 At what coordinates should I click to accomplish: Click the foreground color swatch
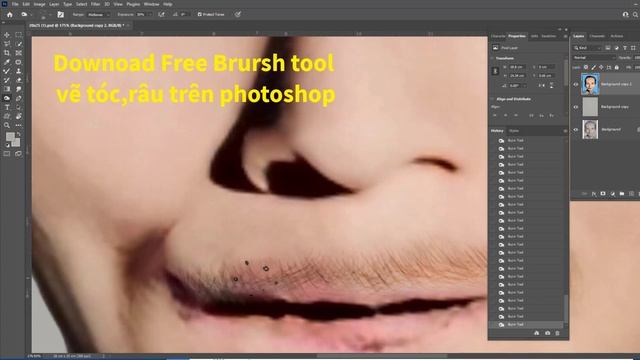point(10,137)
